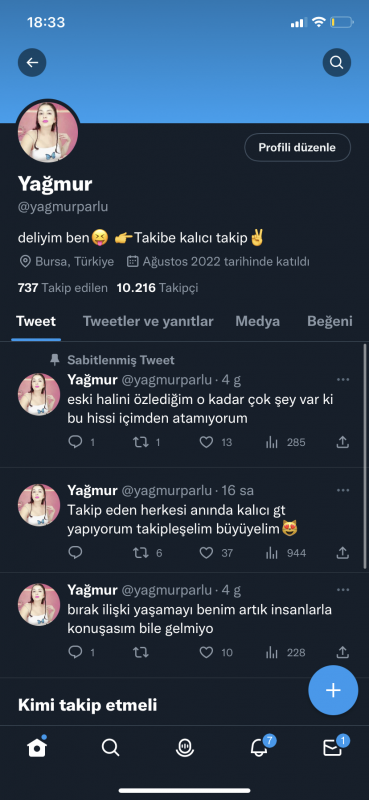The image size is (369, 800).
Task: Like the tweet about konuşasım bile gelmiyo
Action: (206, 652)
